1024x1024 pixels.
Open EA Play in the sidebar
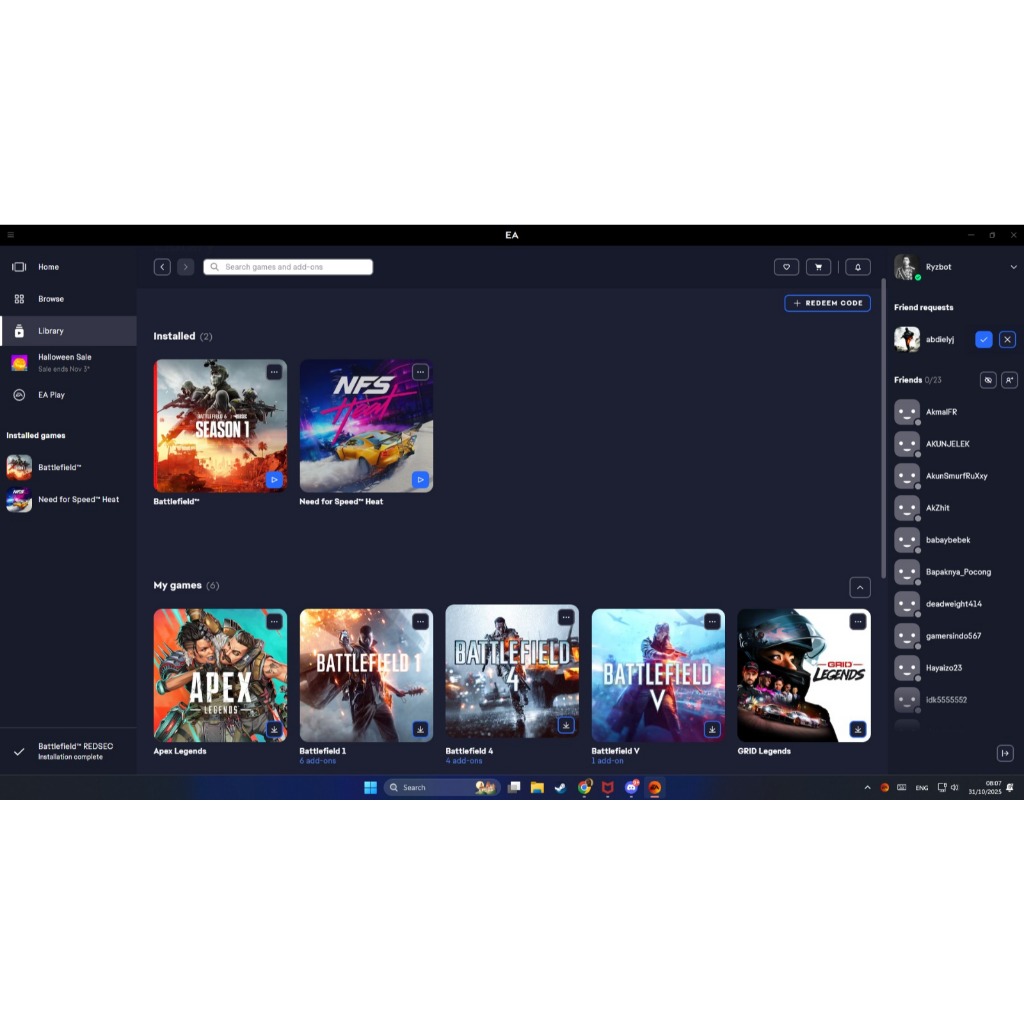coord(51,395)
